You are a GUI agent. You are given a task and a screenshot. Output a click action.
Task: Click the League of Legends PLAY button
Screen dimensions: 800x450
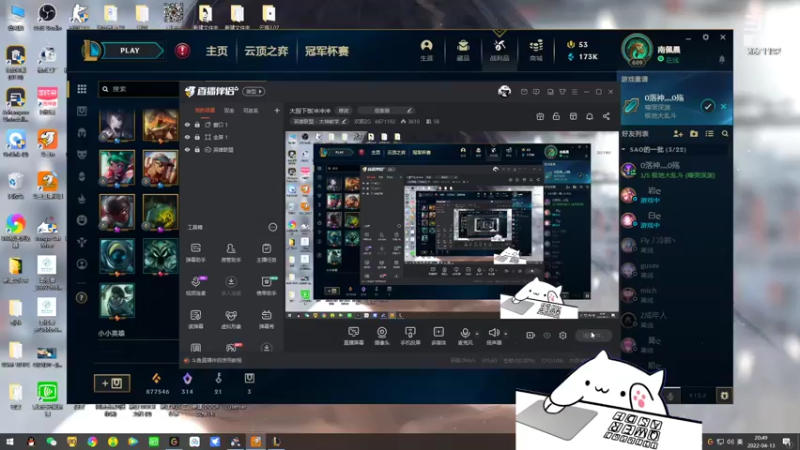(x=130, y=51)
